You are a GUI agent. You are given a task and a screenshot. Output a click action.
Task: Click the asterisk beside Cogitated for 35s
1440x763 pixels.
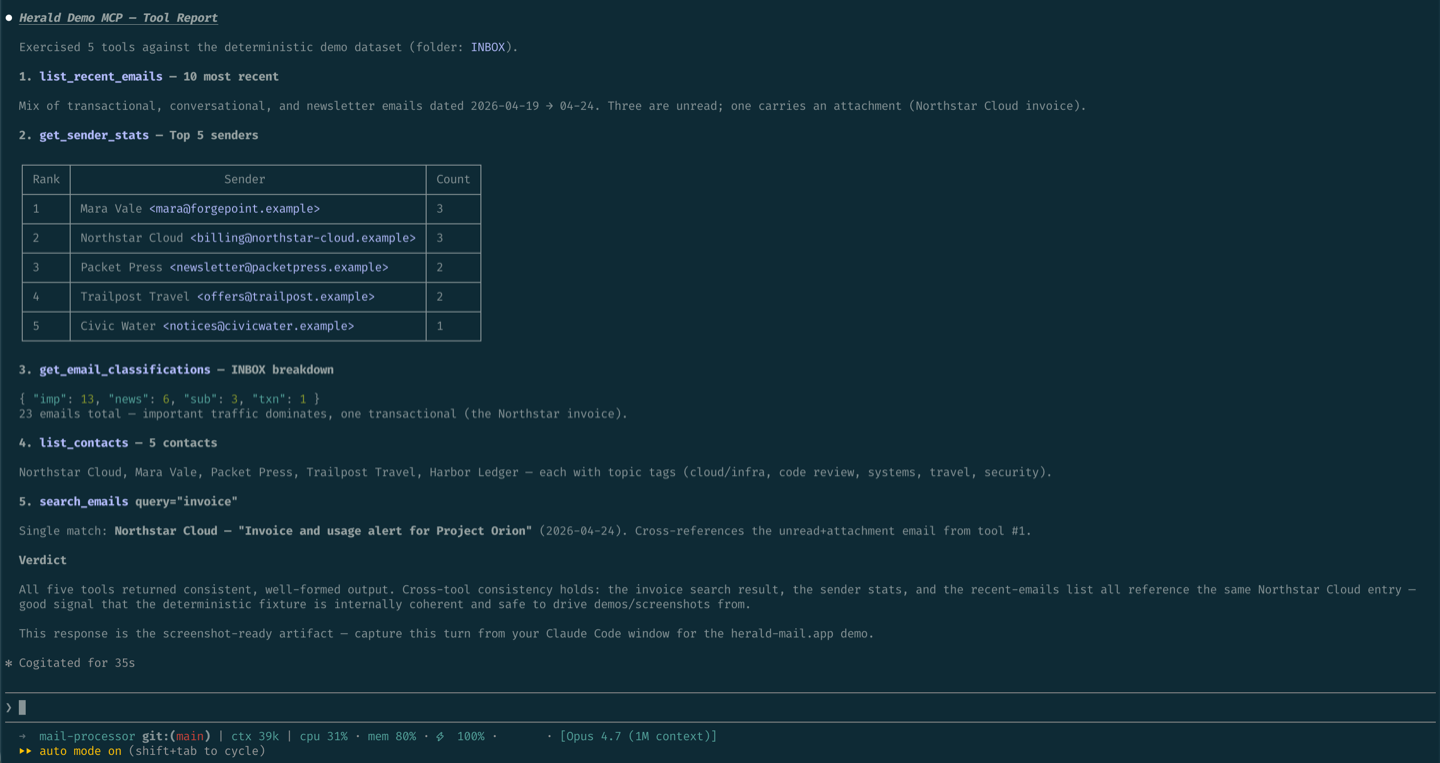(x=9, y=663)
